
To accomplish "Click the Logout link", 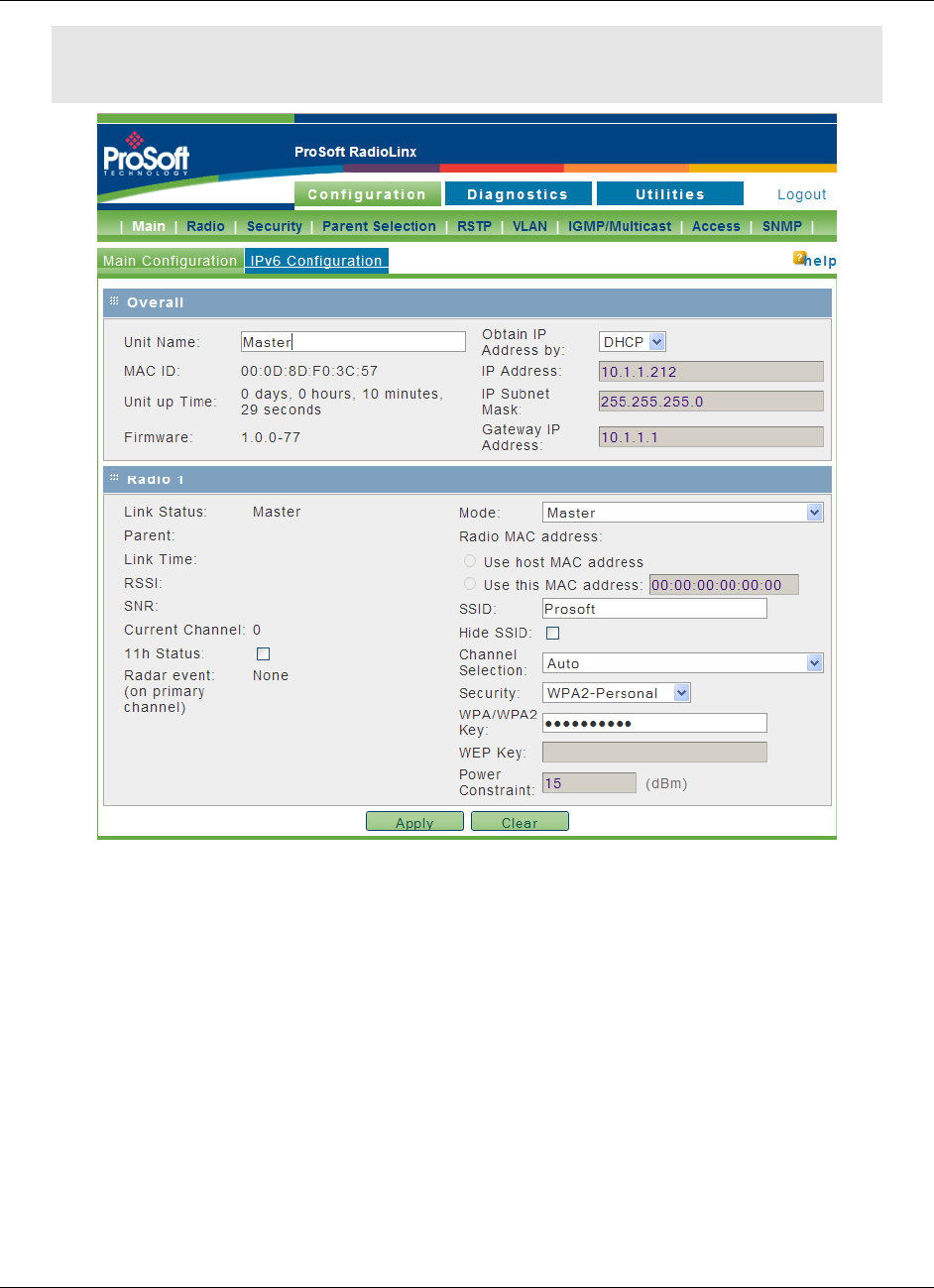I will pyautogui.click(x=801, y=195).
